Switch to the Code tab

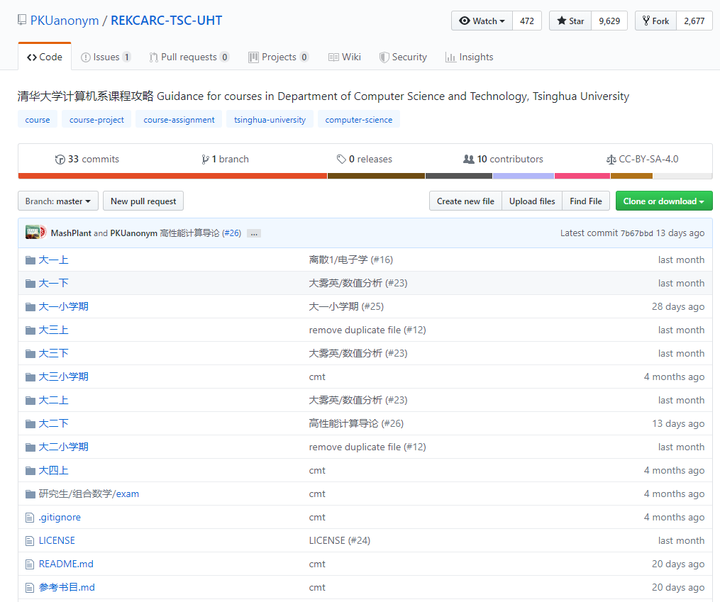click(45, 57)
